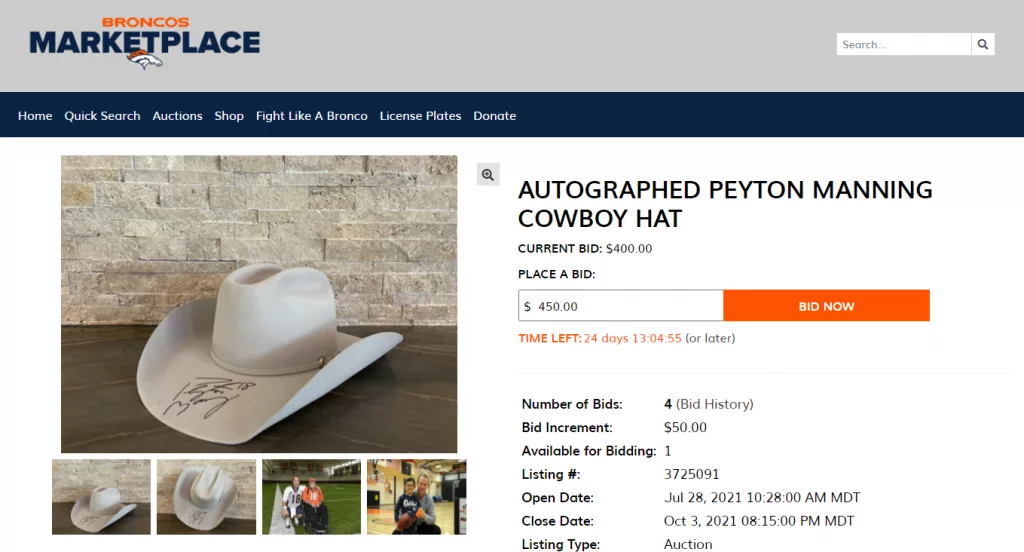Select the second thumbnail showing hat top
This screenshot has height=552, width=1024.
coord(206,497)
